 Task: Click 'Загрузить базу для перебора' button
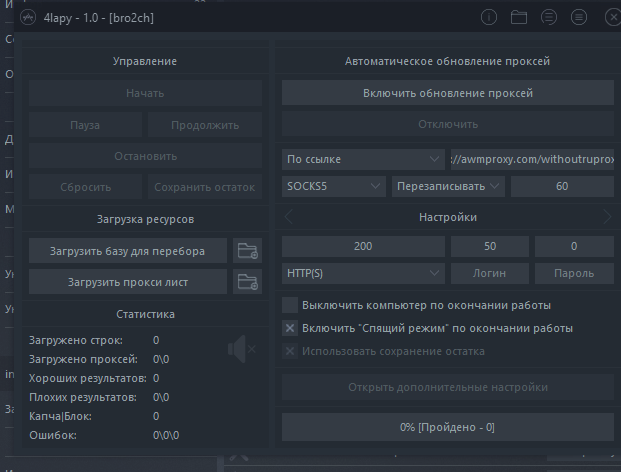tap(128, 251)
